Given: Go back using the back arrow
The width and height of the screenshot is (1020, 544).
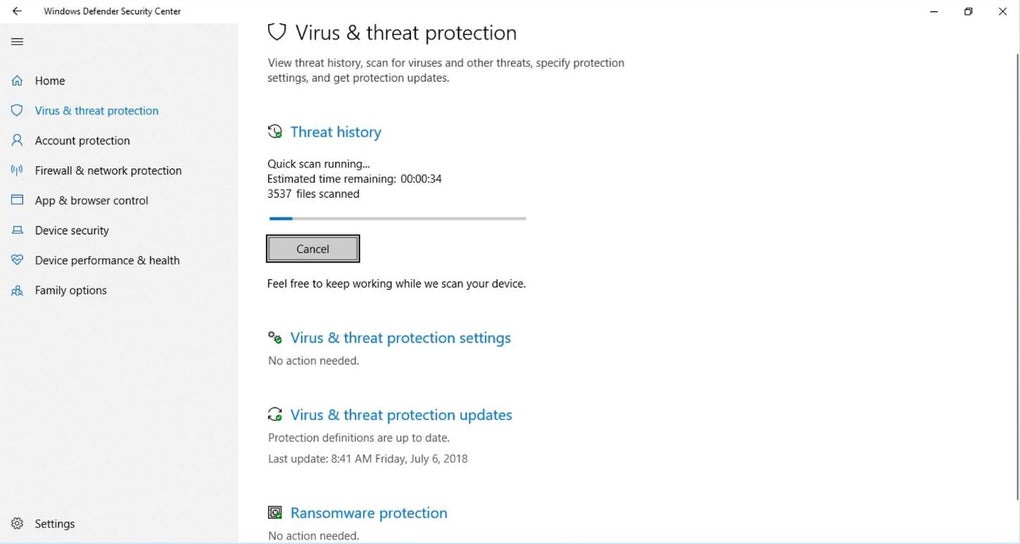Looking at the screenshot, I should (x=17, y=12).
